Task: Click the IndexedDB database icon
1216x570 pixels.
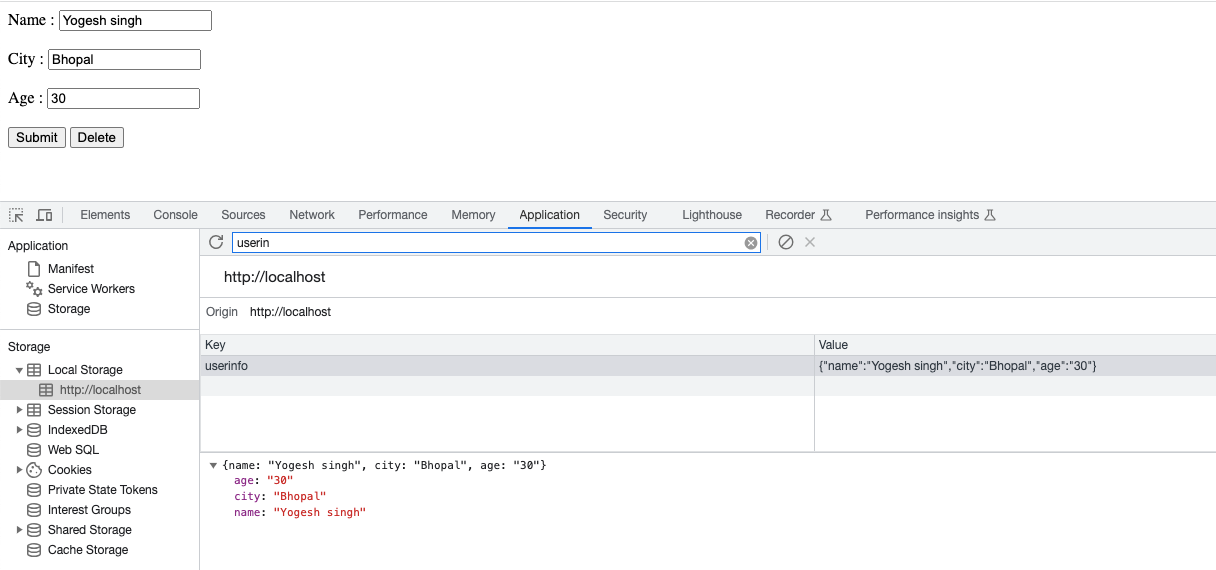Action: point(34,430)
